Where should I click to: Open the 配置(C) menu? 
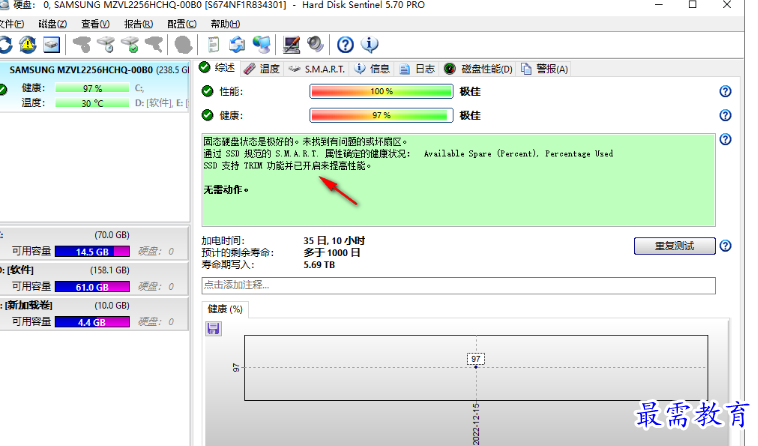(182, 24)
